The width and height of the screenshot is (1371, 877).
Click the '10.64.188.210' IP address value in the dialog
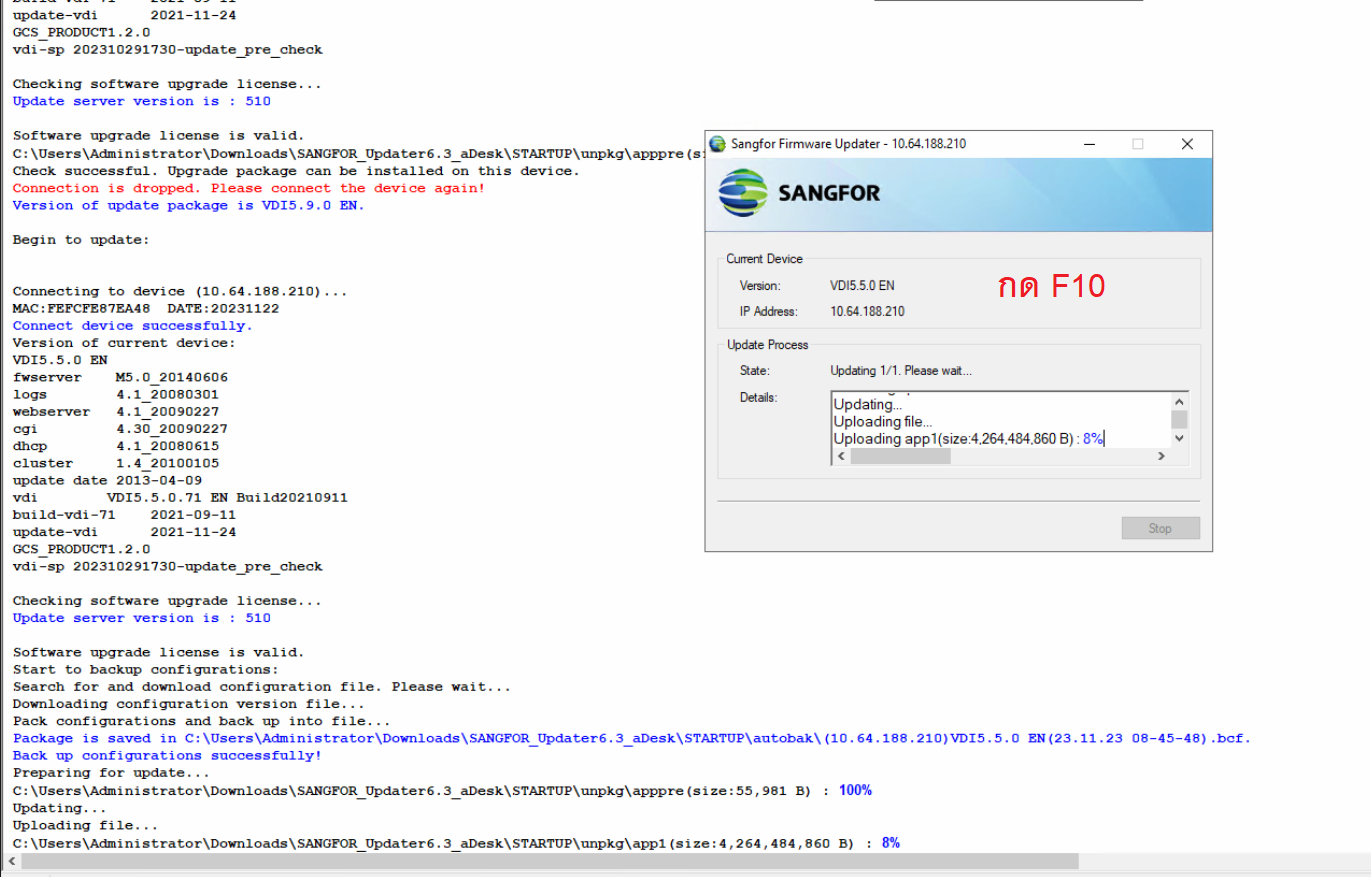pos(867,312)
